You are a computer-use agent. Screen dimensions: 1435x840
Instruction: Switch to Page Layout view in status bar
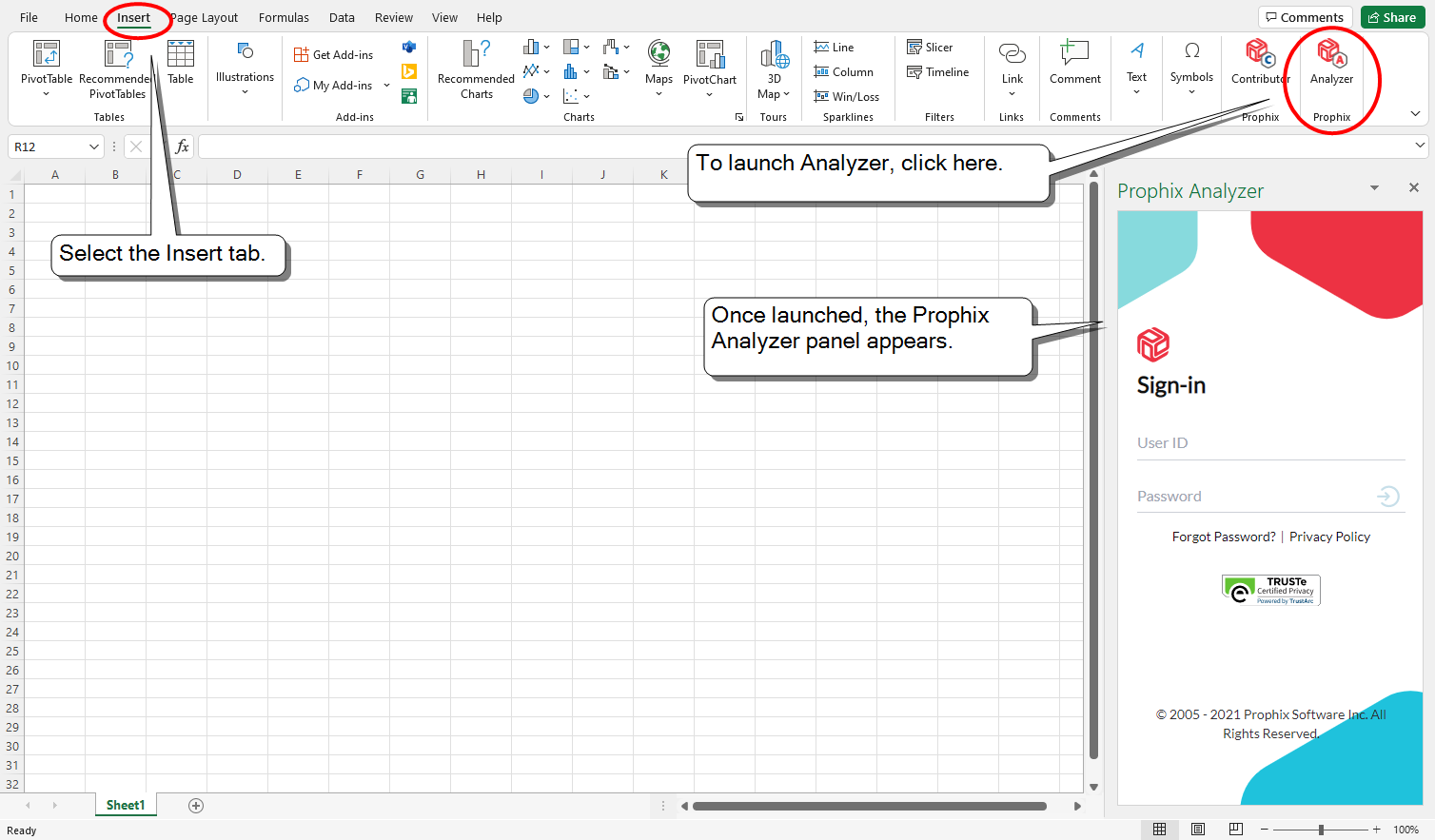(x=1198, y=830)
